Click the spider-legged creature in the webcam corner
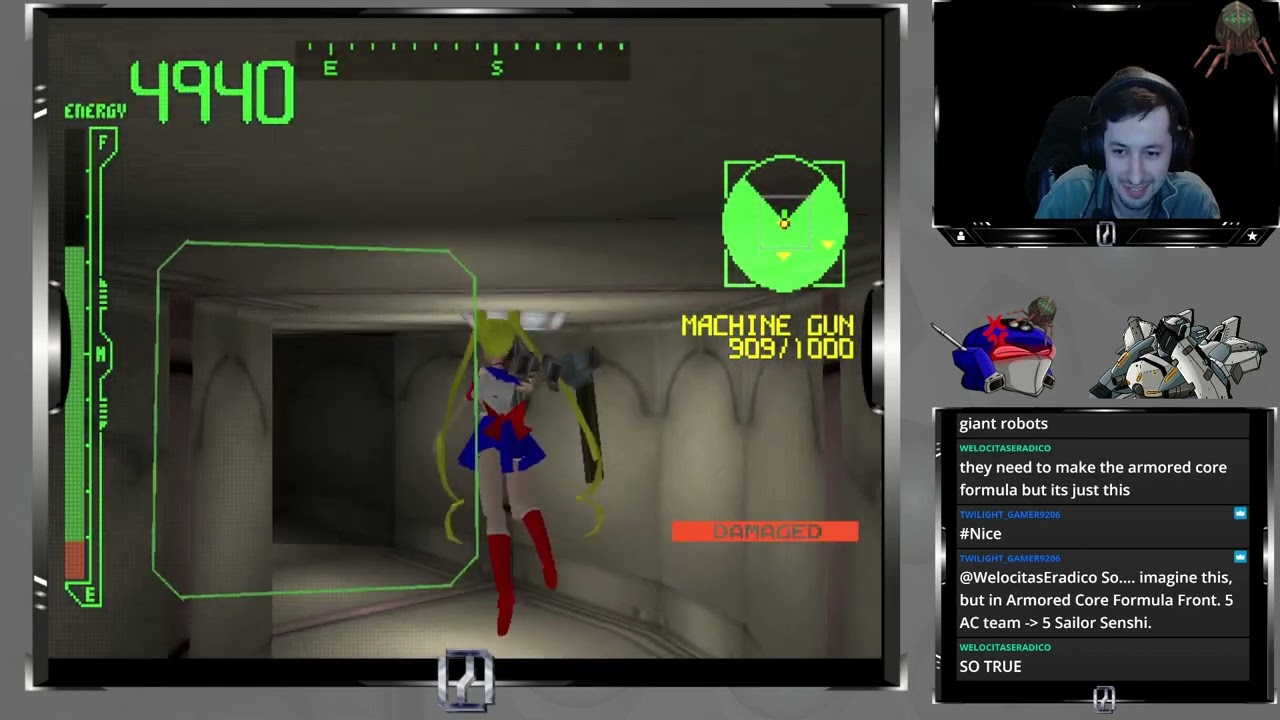 tap(1236, 38)
